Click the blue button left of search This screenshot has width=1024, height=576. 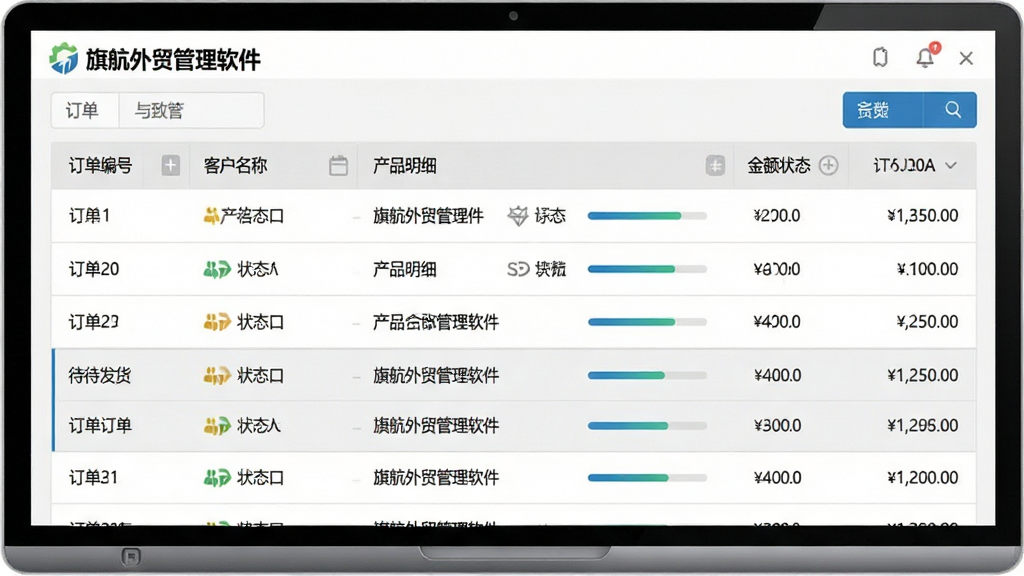pos(883,110)
